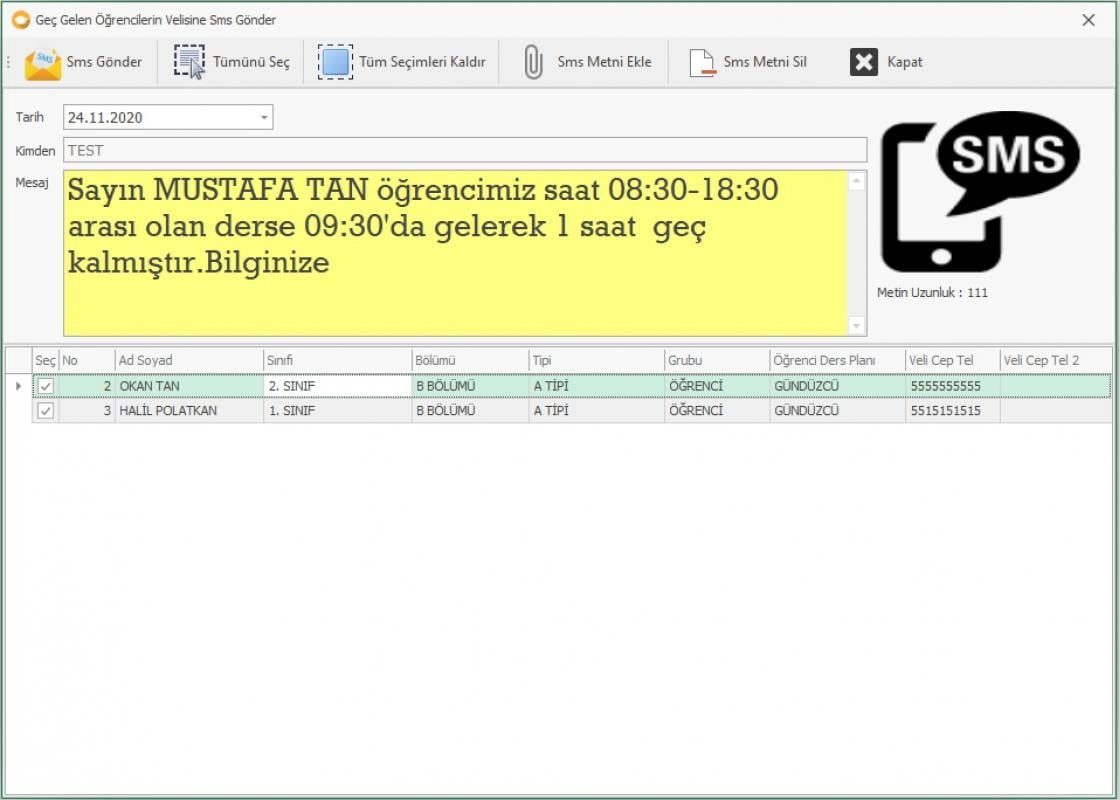Open the Tarih date dropdown
1119x800 pixels.
coord(262,117)
